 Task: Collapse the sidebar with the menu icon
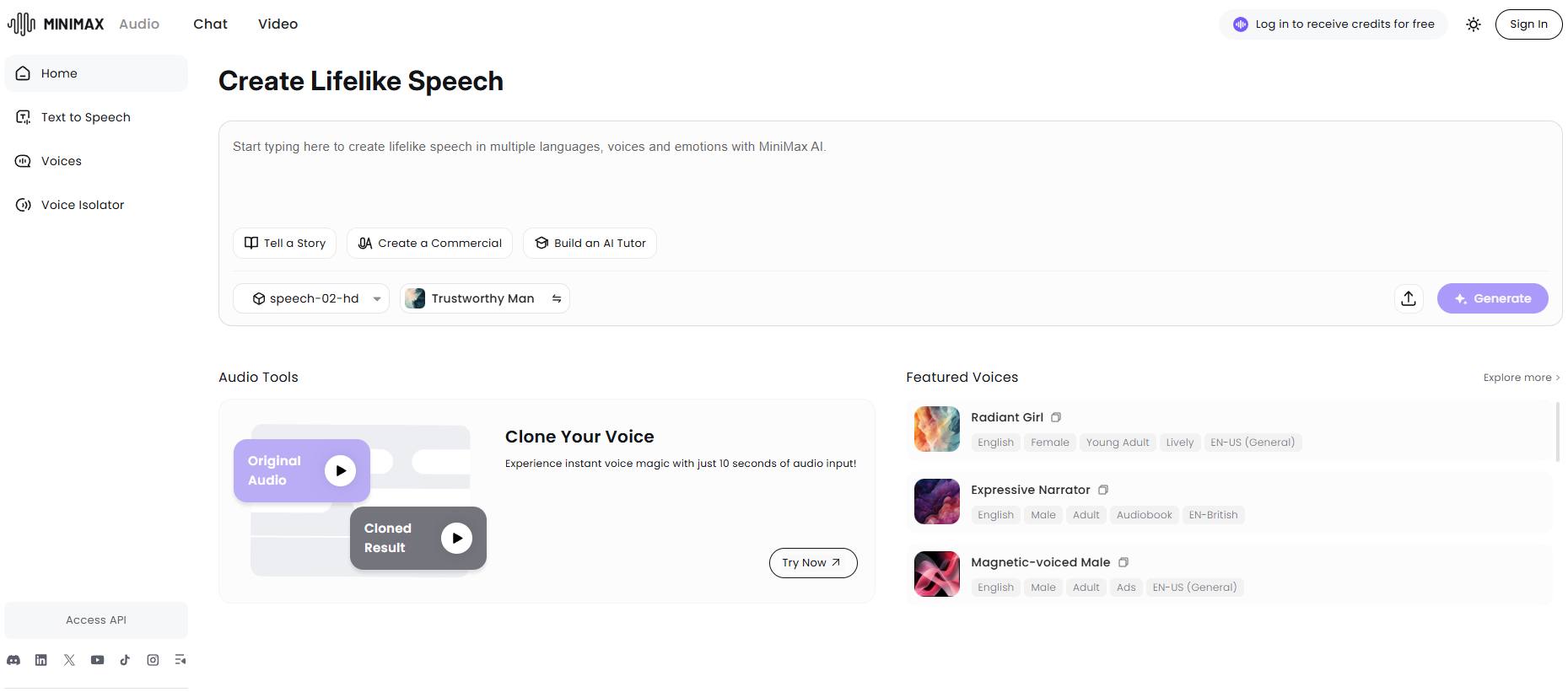(x=181, y=660)
